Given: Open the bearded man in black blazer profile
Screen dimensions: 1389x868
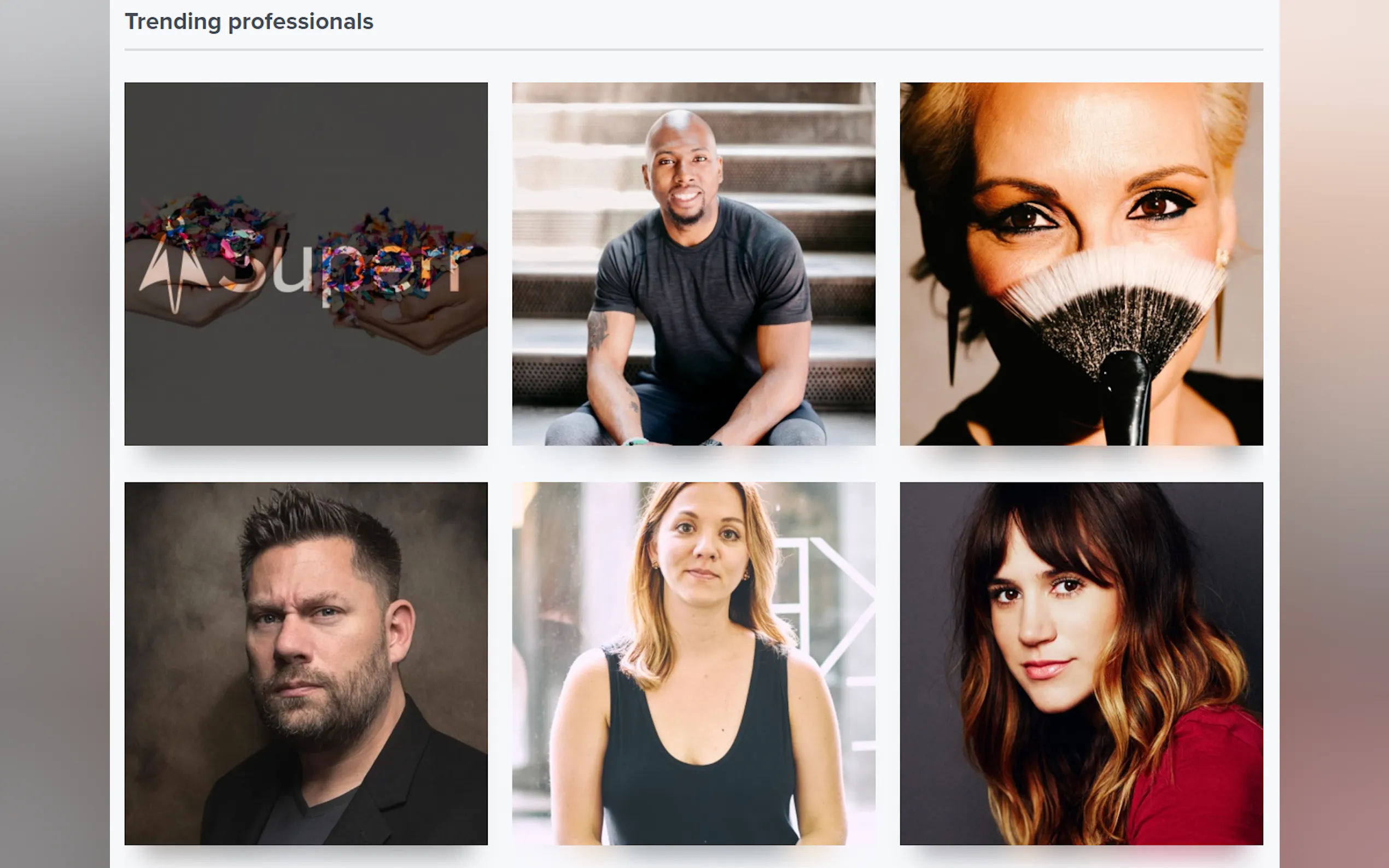Looking at the screenshot, I should 306,663.
